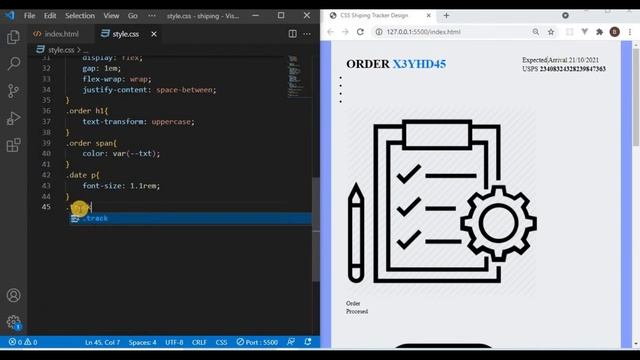Screen dimensions: 640x360
Task: Reload the page in Chrome
Action: click(x=360, y=32)
